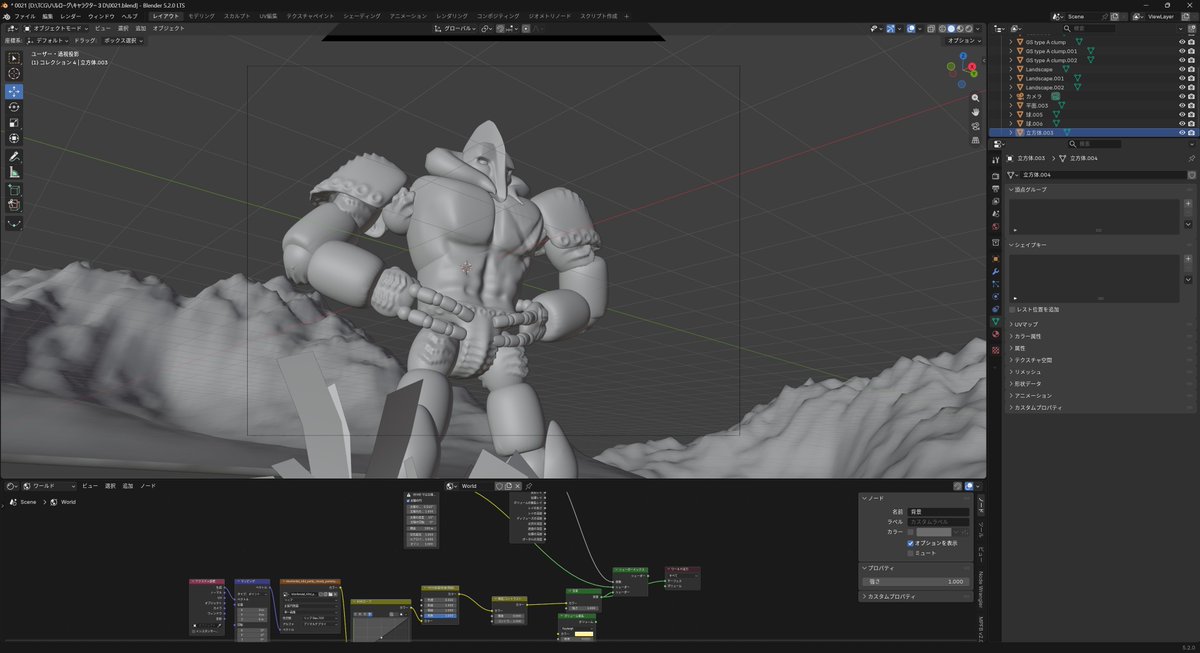Click viewport オブジェクト menu
This screenshot has height=653, width=1200.
point(168,28)
